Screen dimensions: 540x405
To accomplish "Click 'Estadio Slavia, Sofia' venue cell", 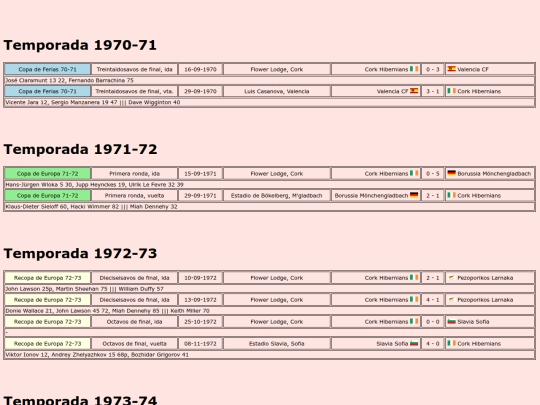I will [277, 344].
